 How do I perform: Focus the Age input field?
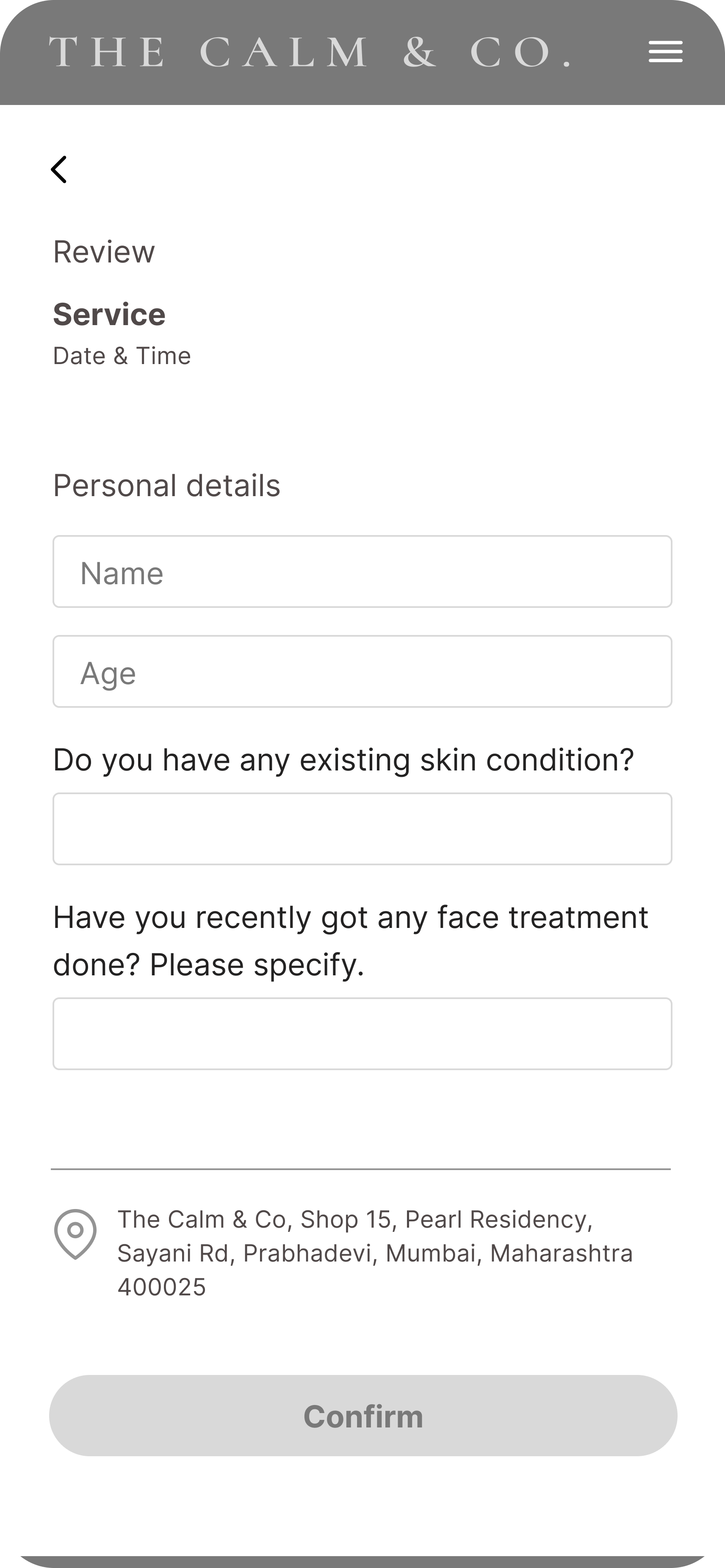pos(362,671)
